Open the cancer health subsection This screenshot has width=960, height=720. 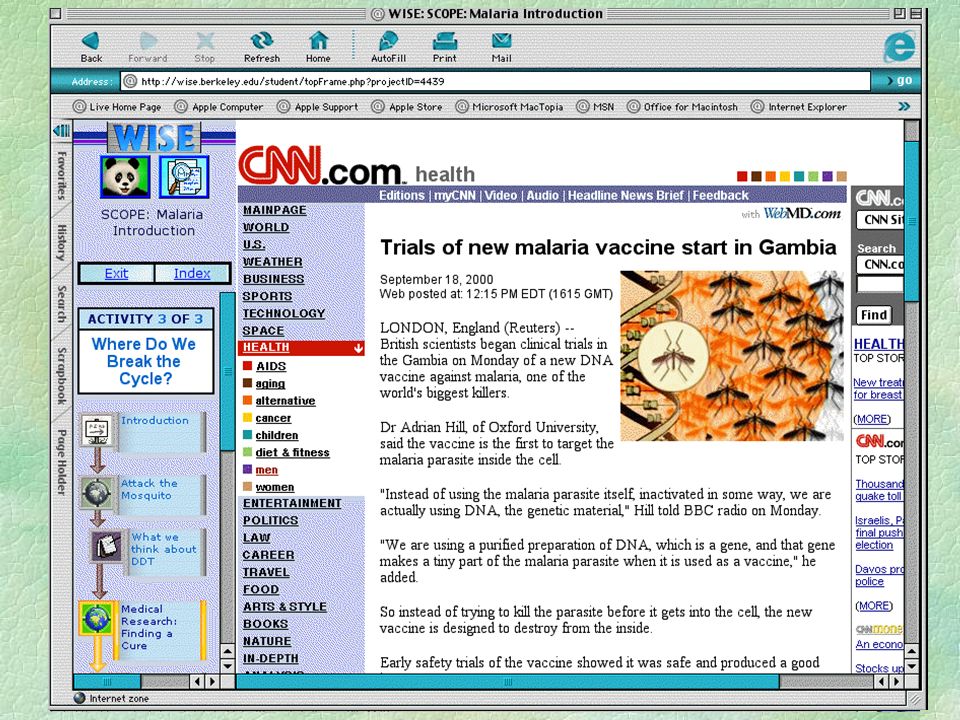[x=273, y=418]
